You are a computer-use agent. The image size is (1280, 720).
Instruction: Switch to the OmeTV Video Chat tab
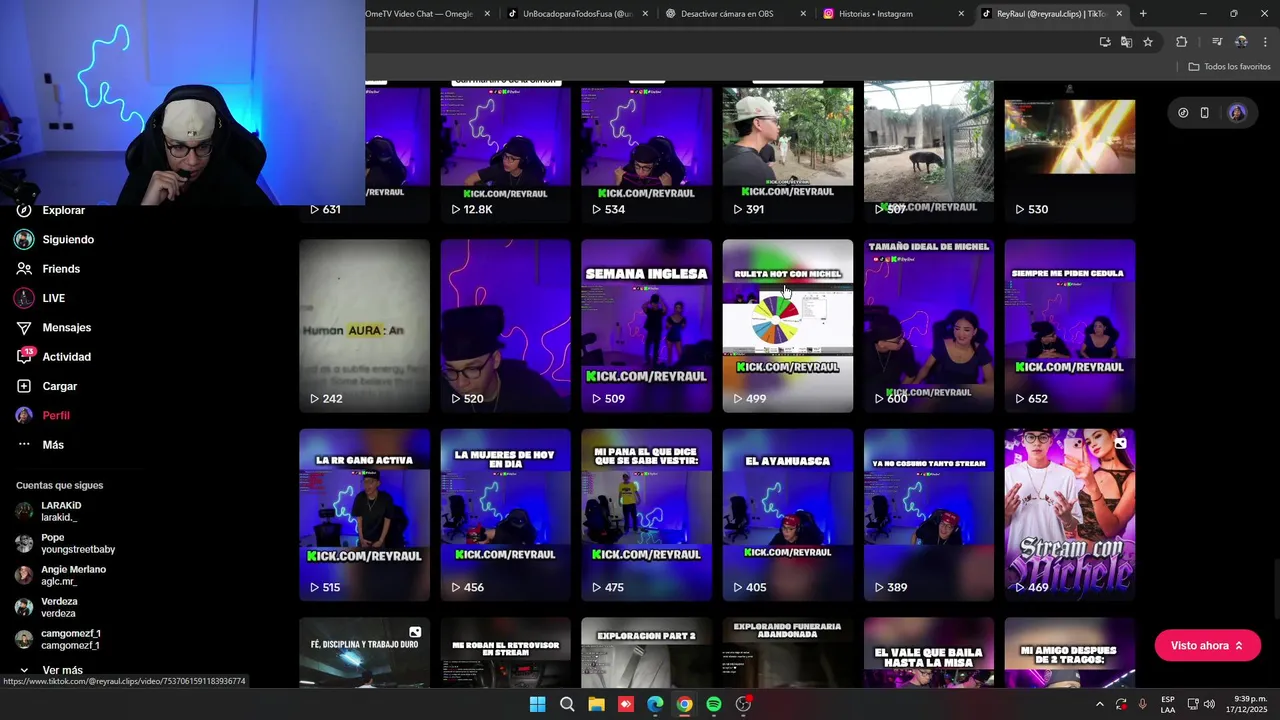click(420, 14)
